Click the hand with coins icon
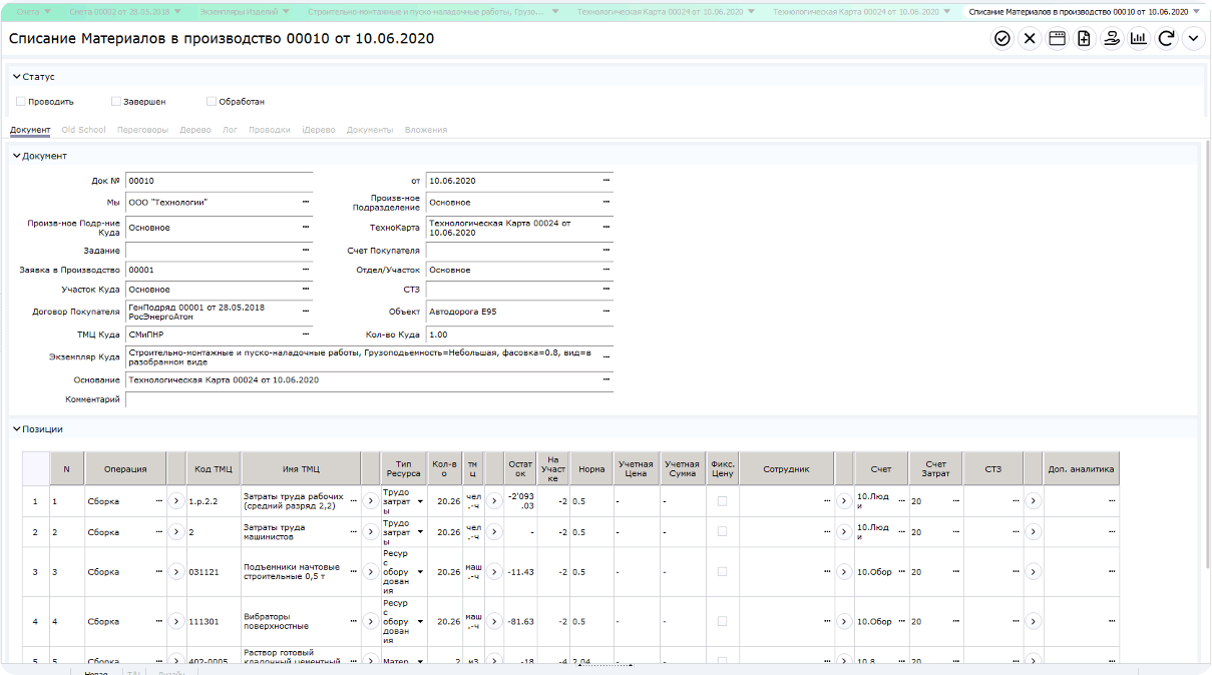 pos(1111,39)
